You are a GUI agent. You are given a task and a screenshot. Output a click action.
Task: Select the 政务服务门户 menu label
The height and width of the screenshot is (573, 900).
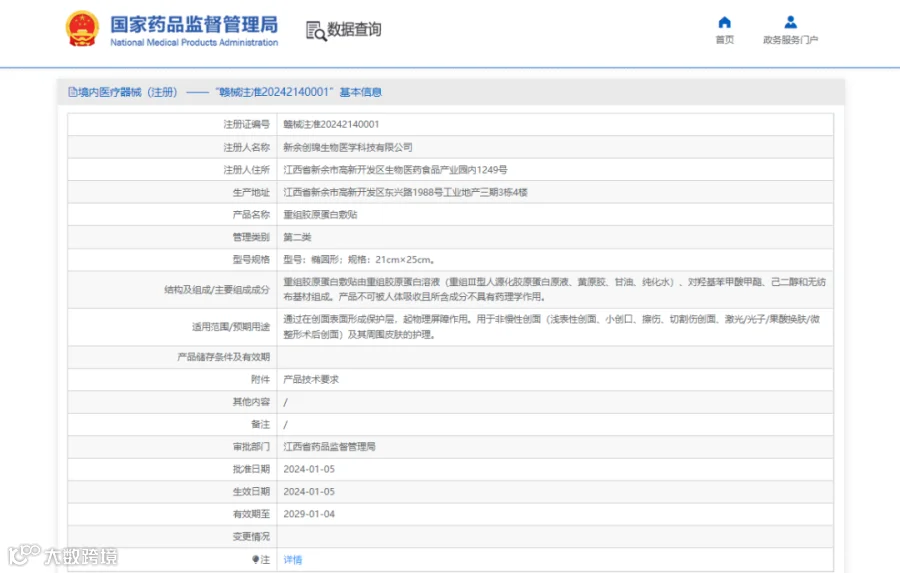(790, 40)
